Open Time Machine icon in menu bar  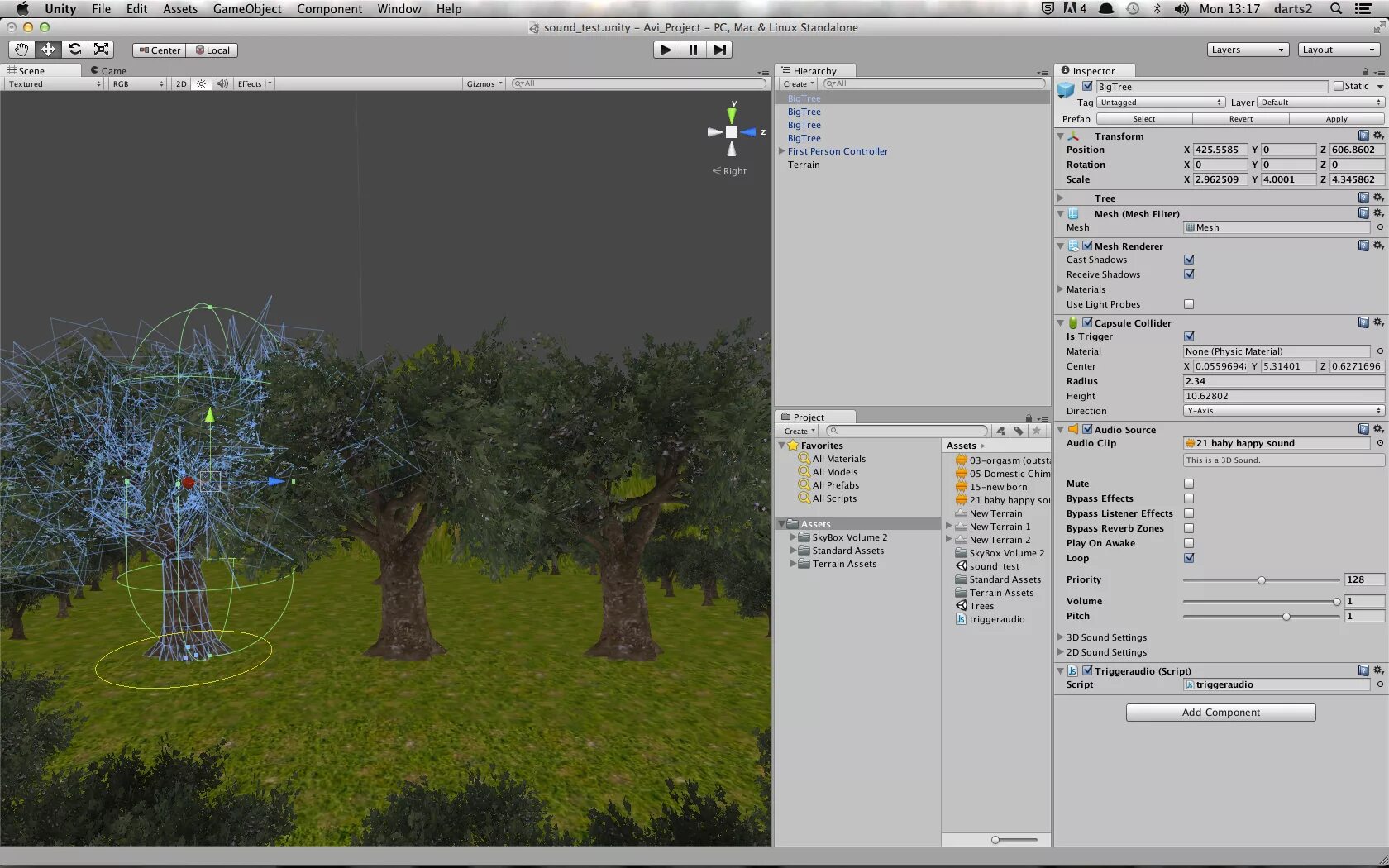coord(1133,9)
